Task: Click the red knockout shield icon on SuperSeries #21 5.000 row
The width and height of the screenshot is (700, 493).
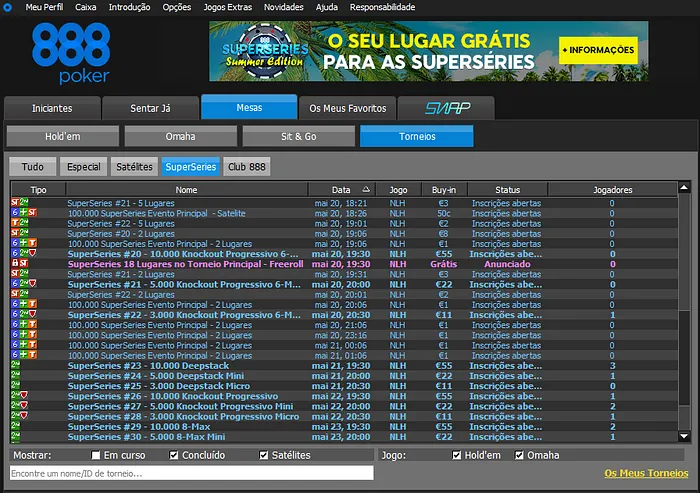Action: coord(33,284)
